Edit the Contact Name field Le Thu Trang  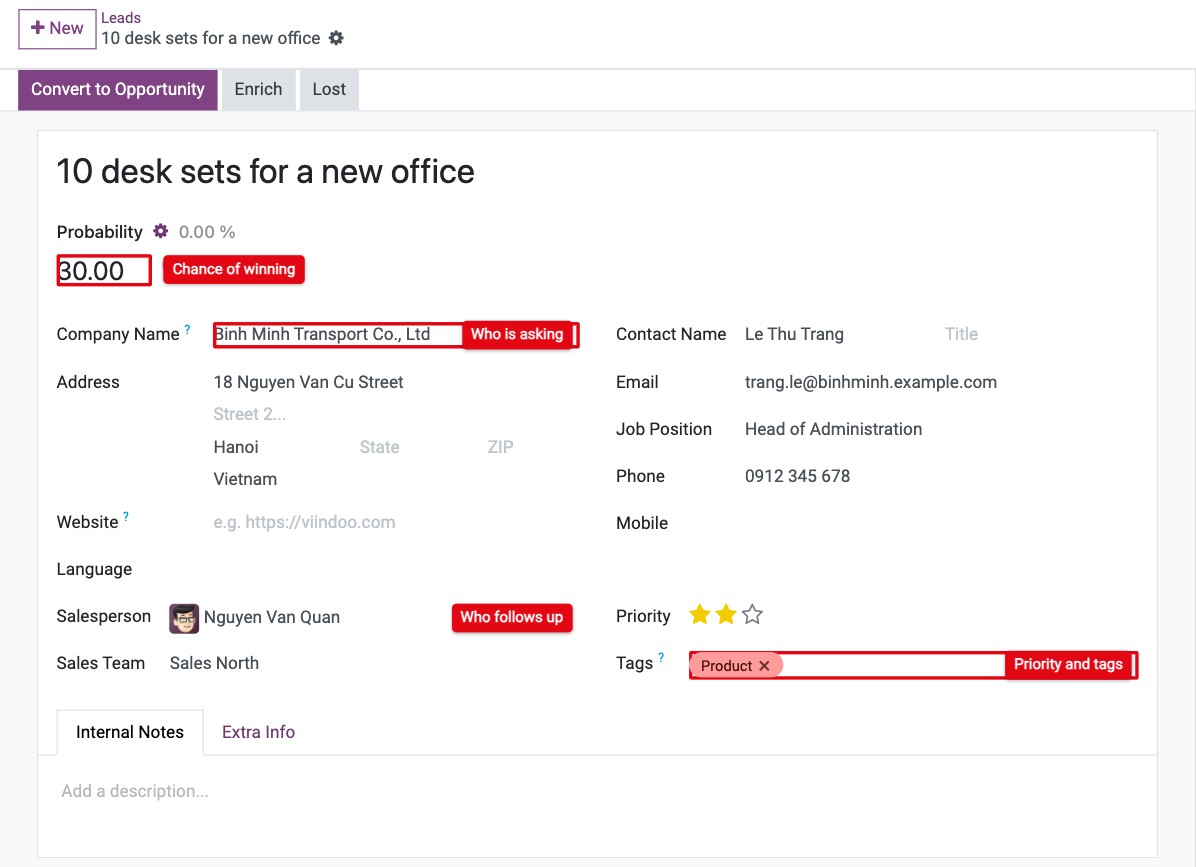(x=840, y=334)
